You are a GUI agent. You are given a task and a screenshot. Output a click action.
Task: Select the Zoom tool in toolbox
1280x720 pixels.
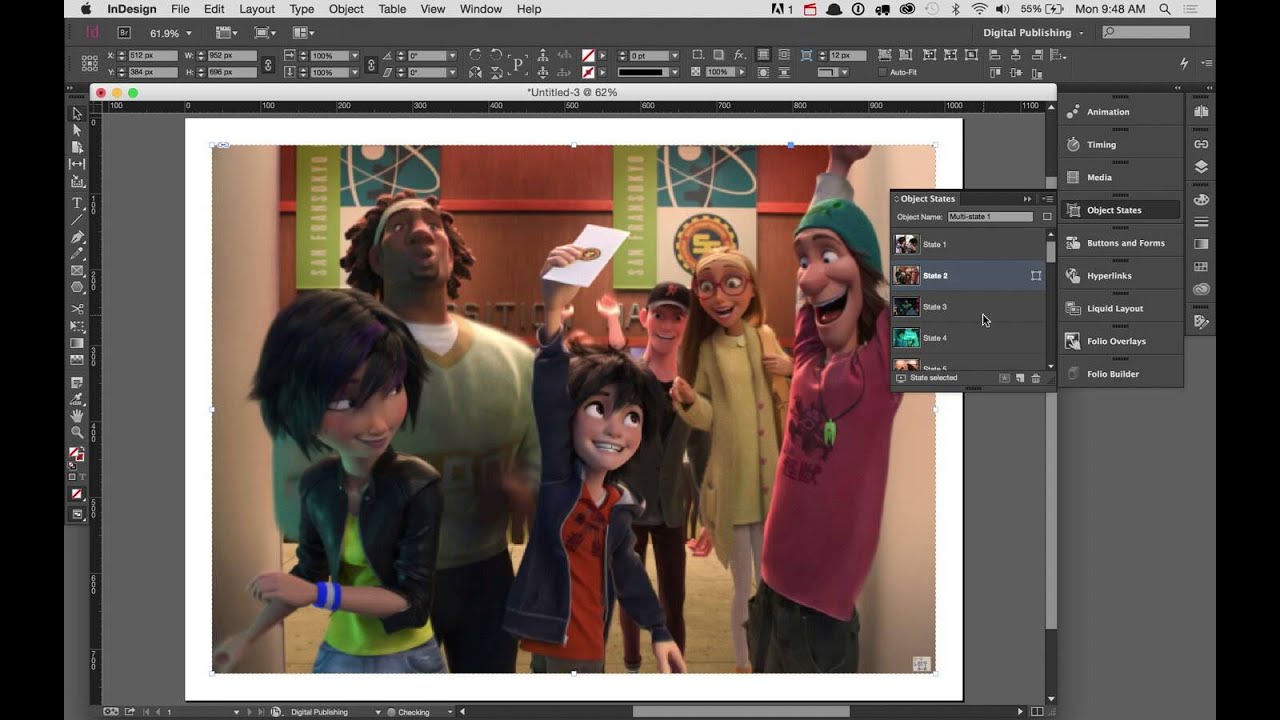[x=77, y=432]
